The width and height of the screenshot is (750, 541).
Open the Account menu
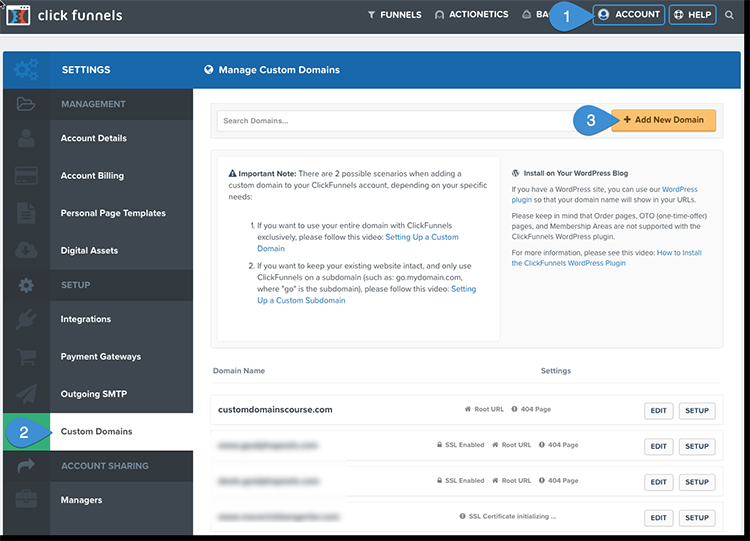tap(629, 15)
